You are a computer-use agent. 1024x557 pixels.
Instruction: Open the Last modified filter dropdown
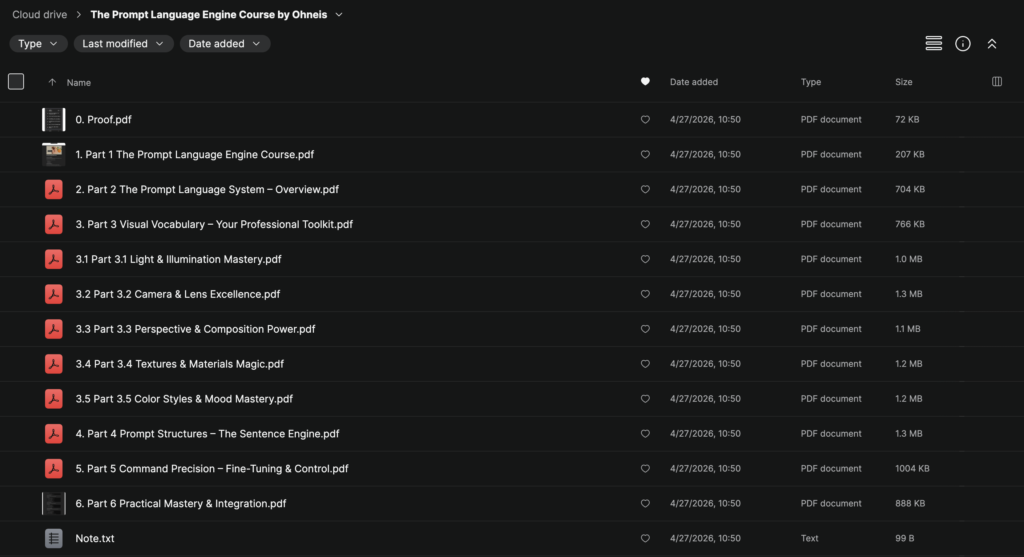(122, 44)
